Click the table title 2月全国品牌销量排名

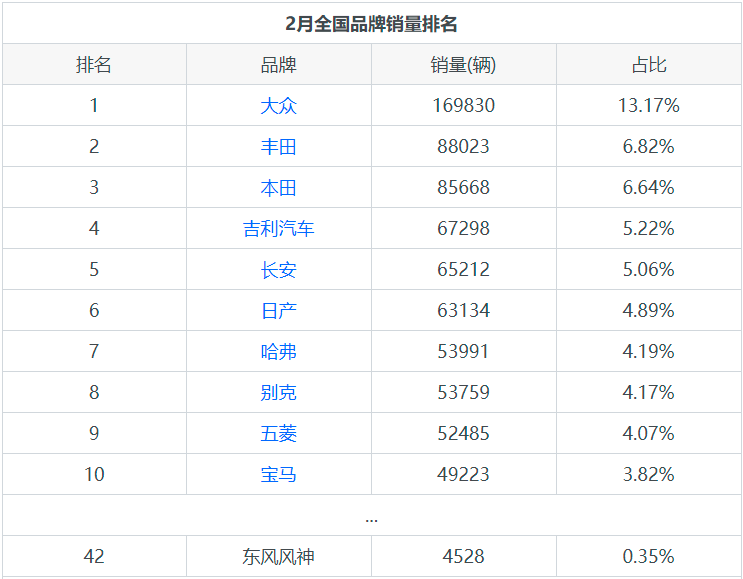click(x=371, y=24)
